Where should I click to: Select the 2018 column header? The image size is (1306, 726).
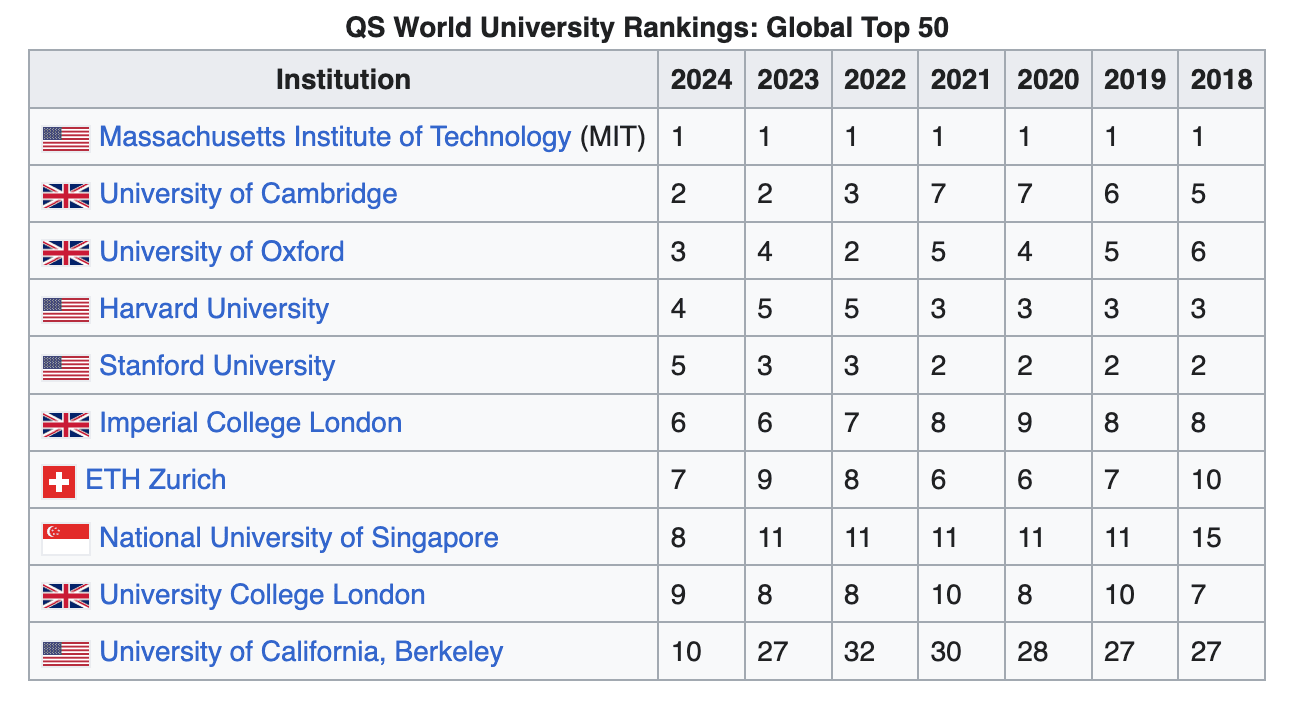[x=1221, y=80]
